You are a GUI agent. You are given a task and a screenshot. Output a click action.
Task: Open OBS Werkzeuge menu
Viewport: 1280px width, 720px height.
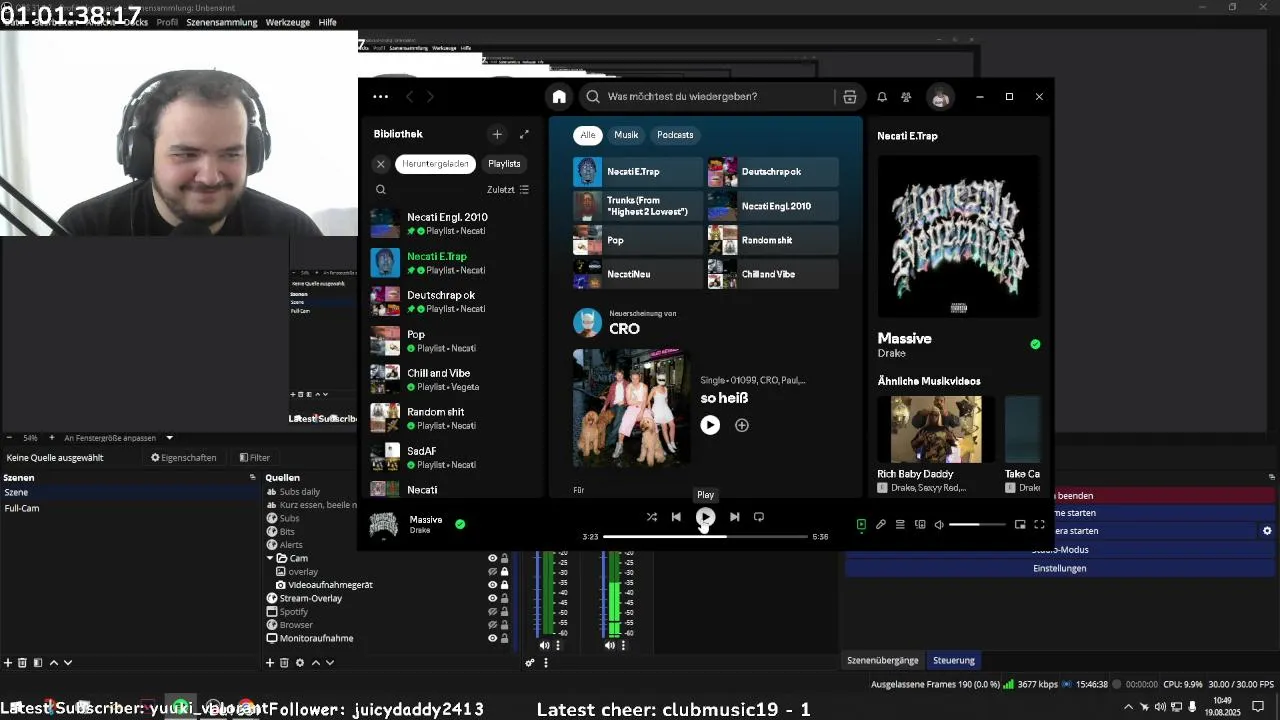[287, 22]
